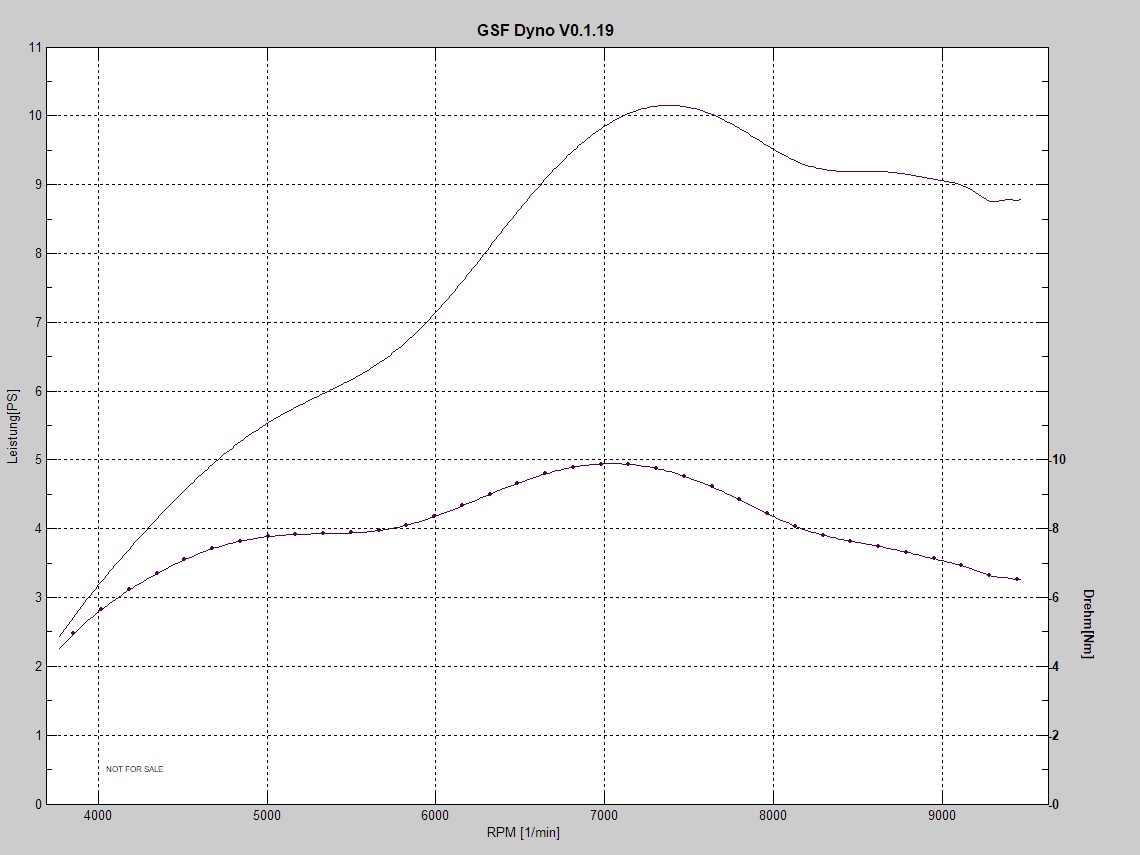Click the peak of the dotted torque curve
1140x855 pixels.
(x=604, y=463)
